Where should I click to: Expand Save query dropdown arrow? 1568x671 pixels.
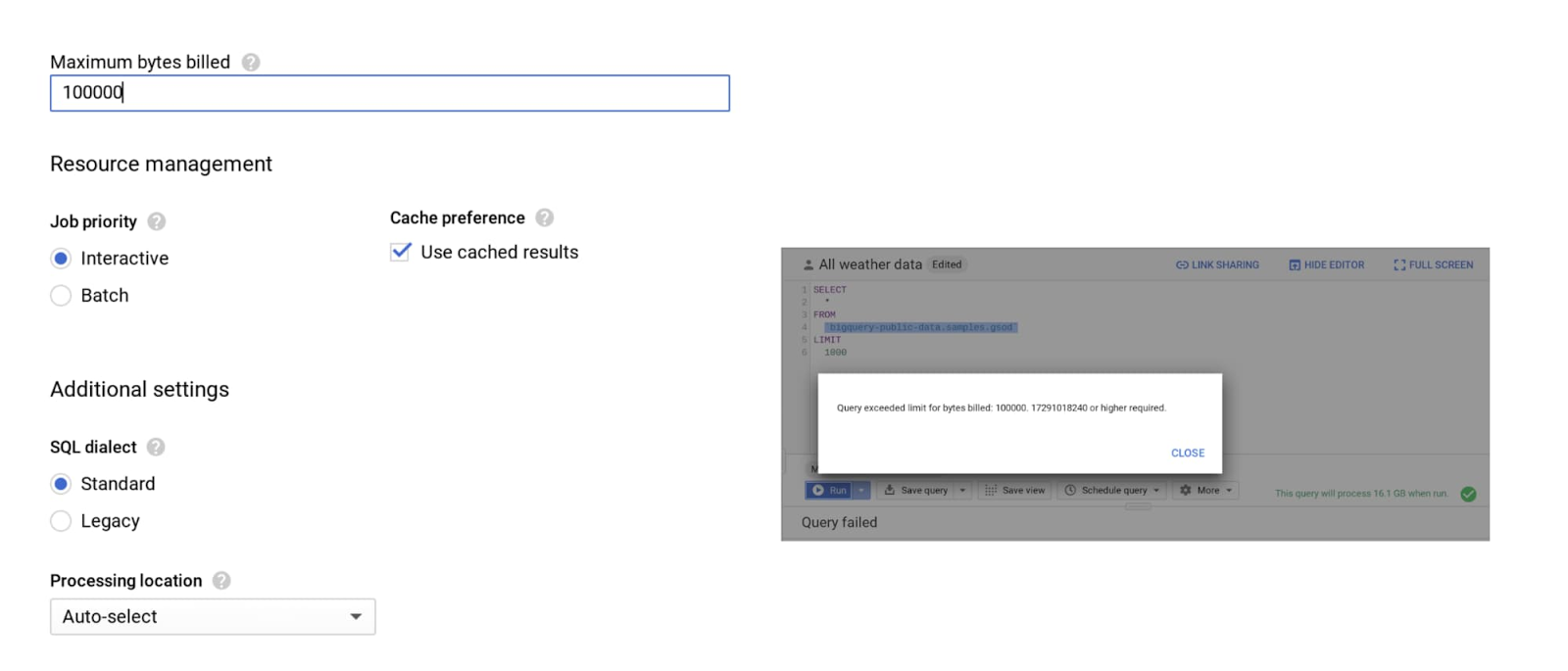click(x=962, y=491)
